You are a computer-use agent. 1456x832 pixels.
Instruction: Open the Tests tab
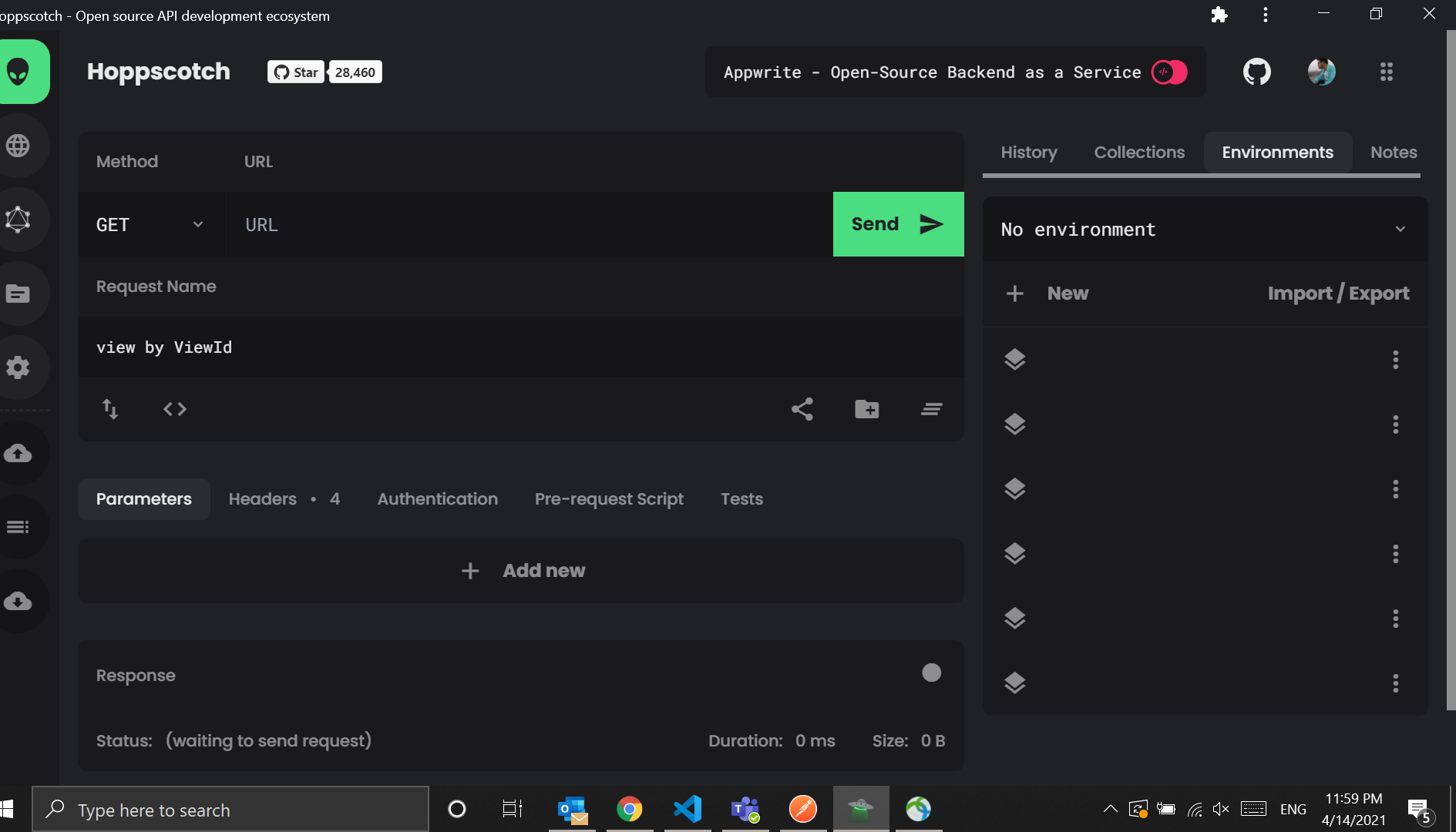[x=741, y=499]
